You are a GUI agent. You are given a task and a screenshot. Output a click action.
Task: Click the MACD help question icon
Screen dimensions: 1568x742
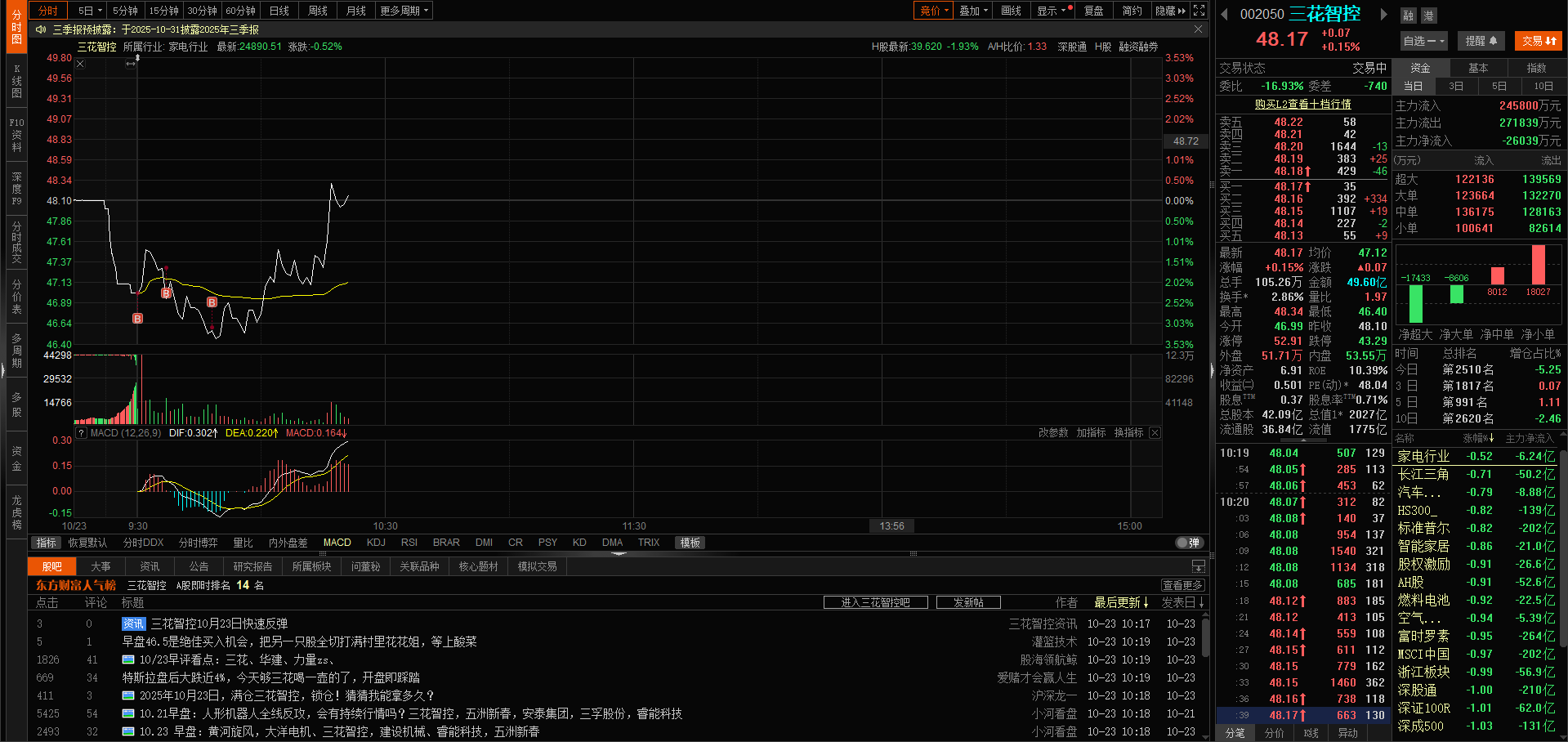tap(81, 433)
